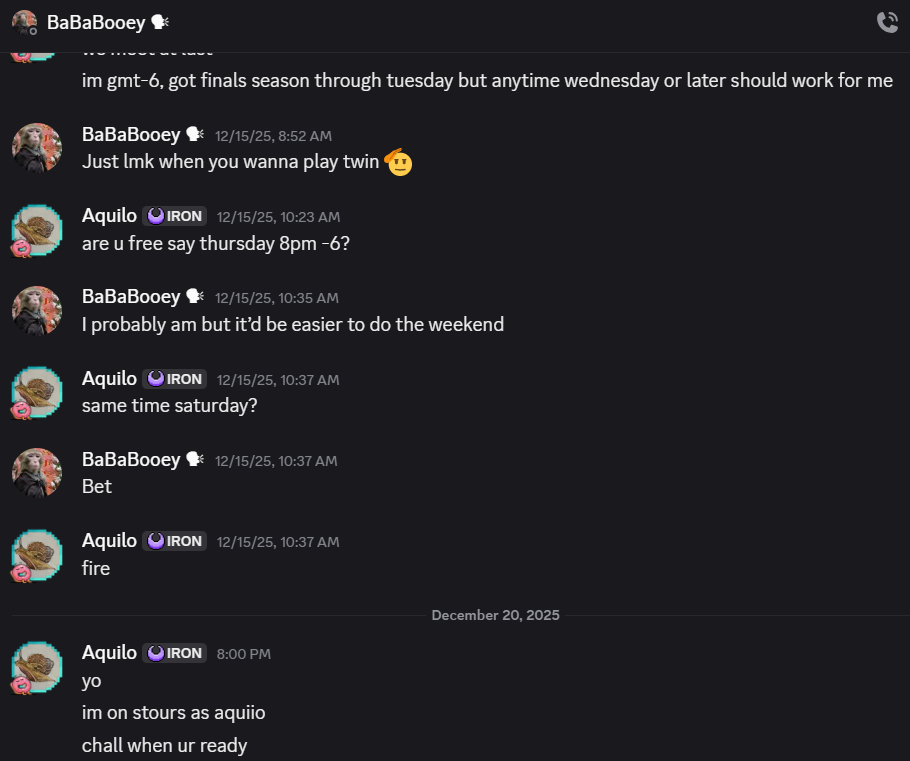Click the IRON badge beside "same time saturday?" author

tap(175, 379)
